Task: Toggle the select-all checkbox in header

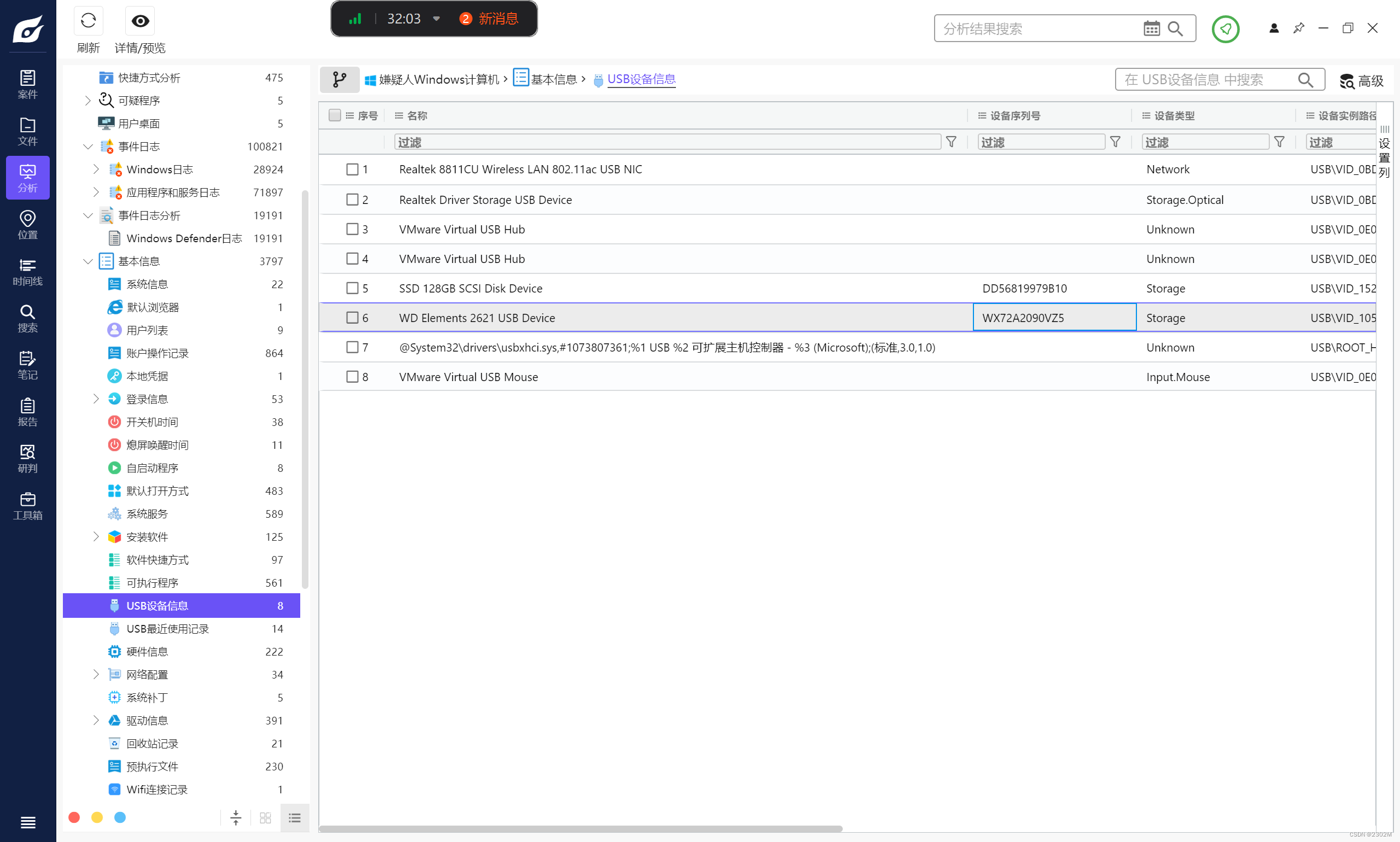Action: pos(335,115)
